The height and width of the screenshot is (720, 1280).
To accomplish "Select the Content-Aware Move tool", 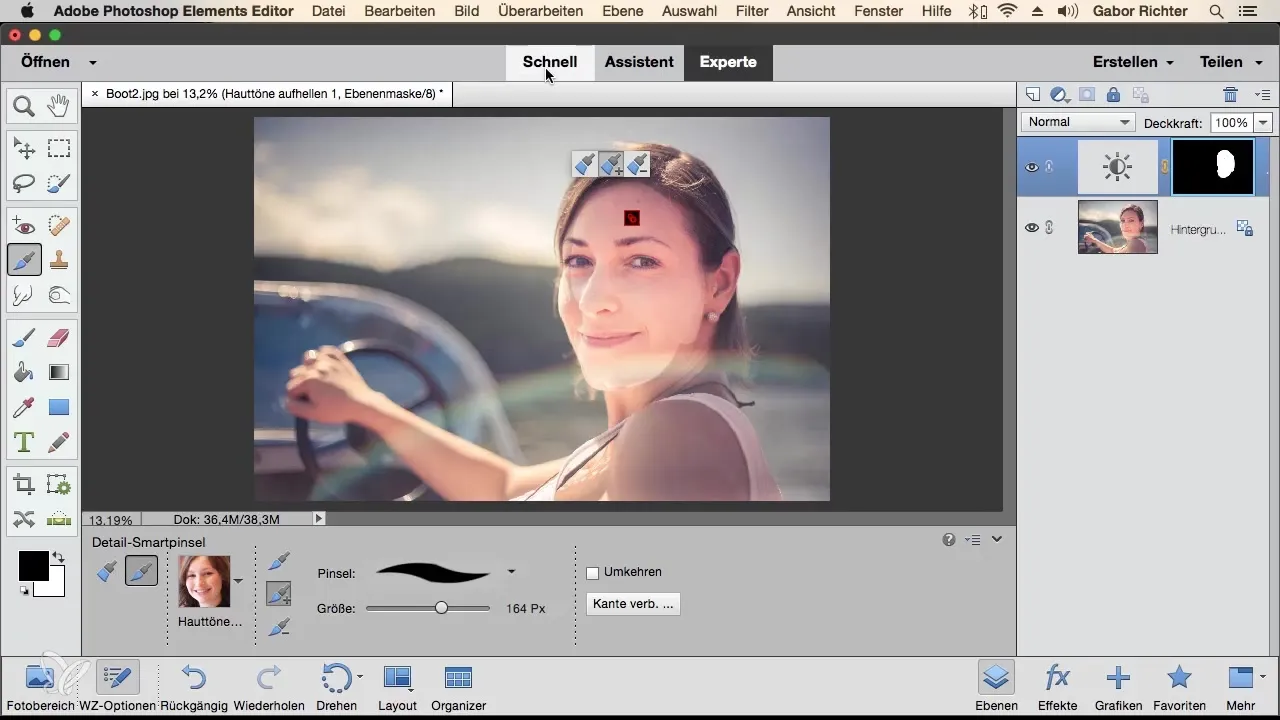I will pyautogui.click(x=24, y=519).
